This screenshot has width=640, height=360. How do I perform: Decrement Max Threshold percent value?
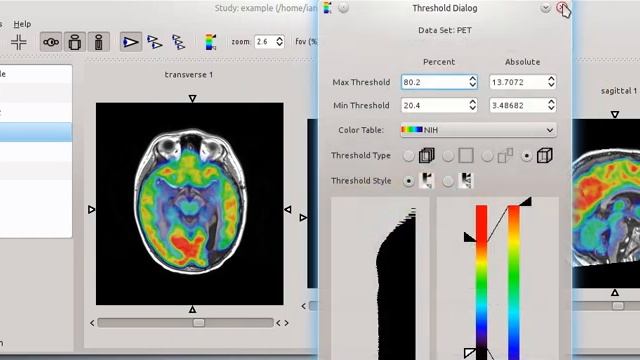[473, 85]
